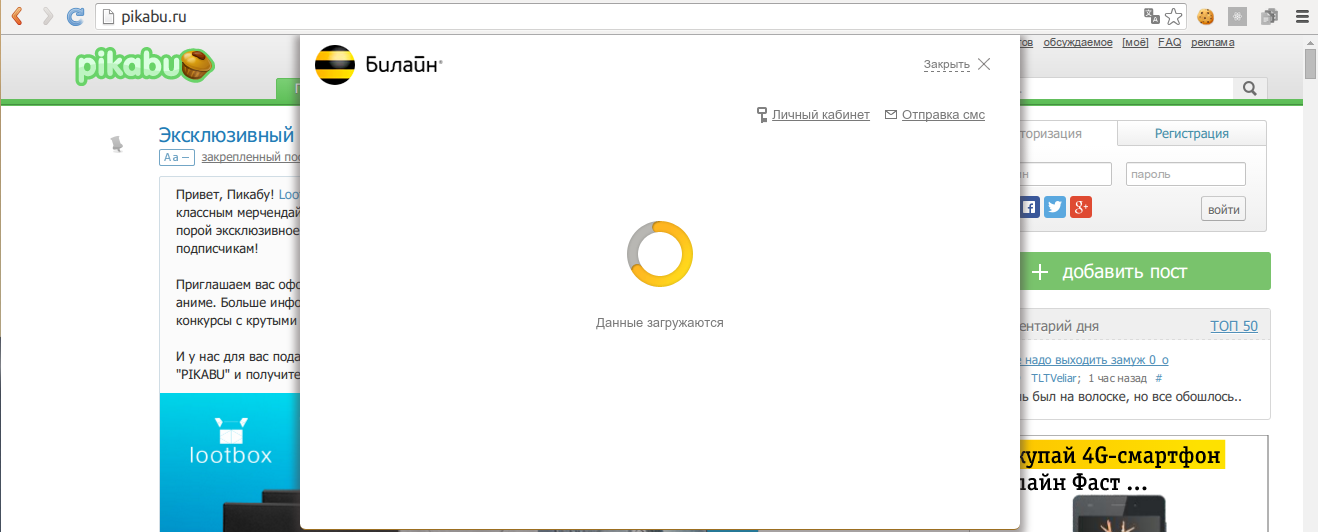Sign in with Google Plus icon
This screenshot has height=532, width=1318.
tap(1080, 207)
